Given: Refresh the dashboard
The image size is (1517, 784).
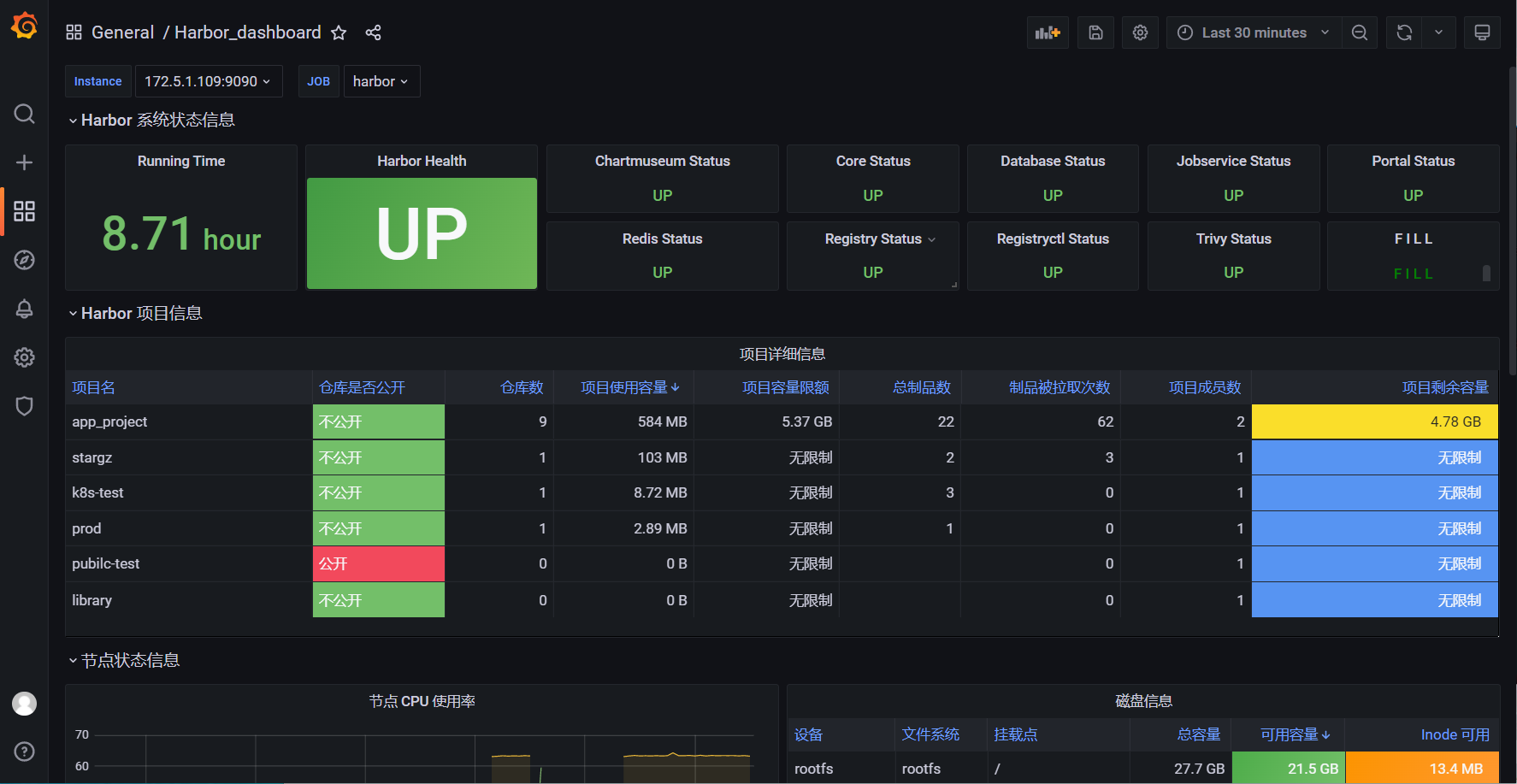Looking at the screenshot, I should (1404, 32).
